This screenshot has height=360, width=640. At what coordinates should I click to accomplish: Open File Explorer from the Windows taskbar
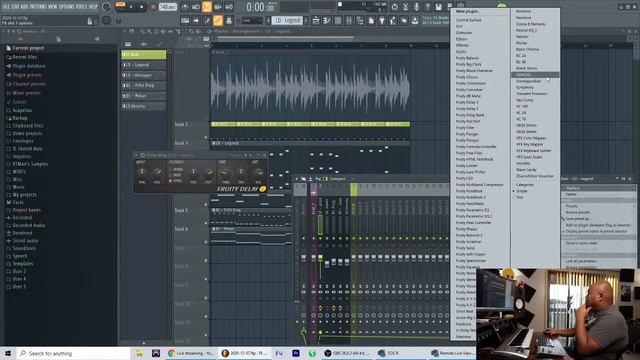pyautogui.click(x=139, y=353)
